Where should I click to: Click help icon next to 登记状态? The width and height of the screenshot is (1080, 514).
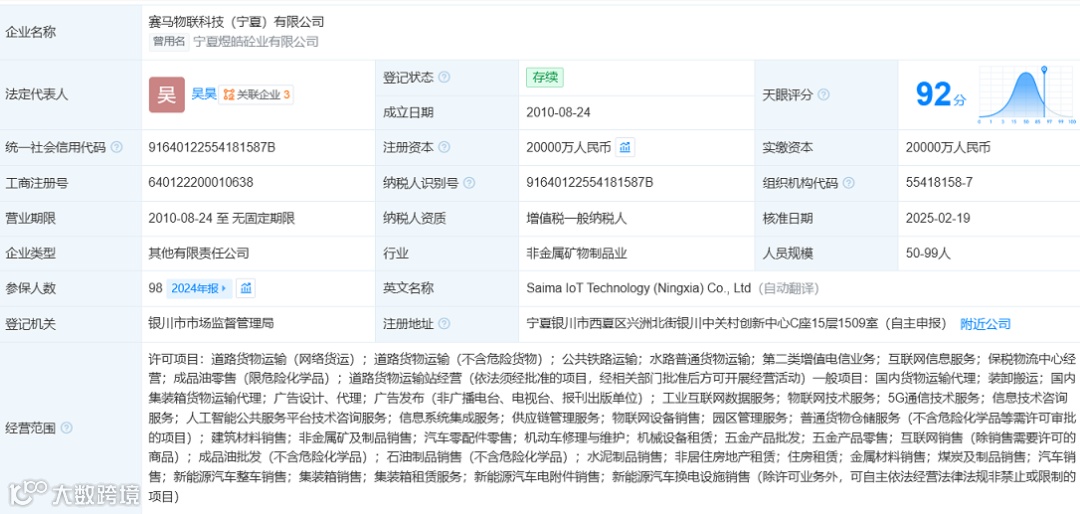click(444, 77)
